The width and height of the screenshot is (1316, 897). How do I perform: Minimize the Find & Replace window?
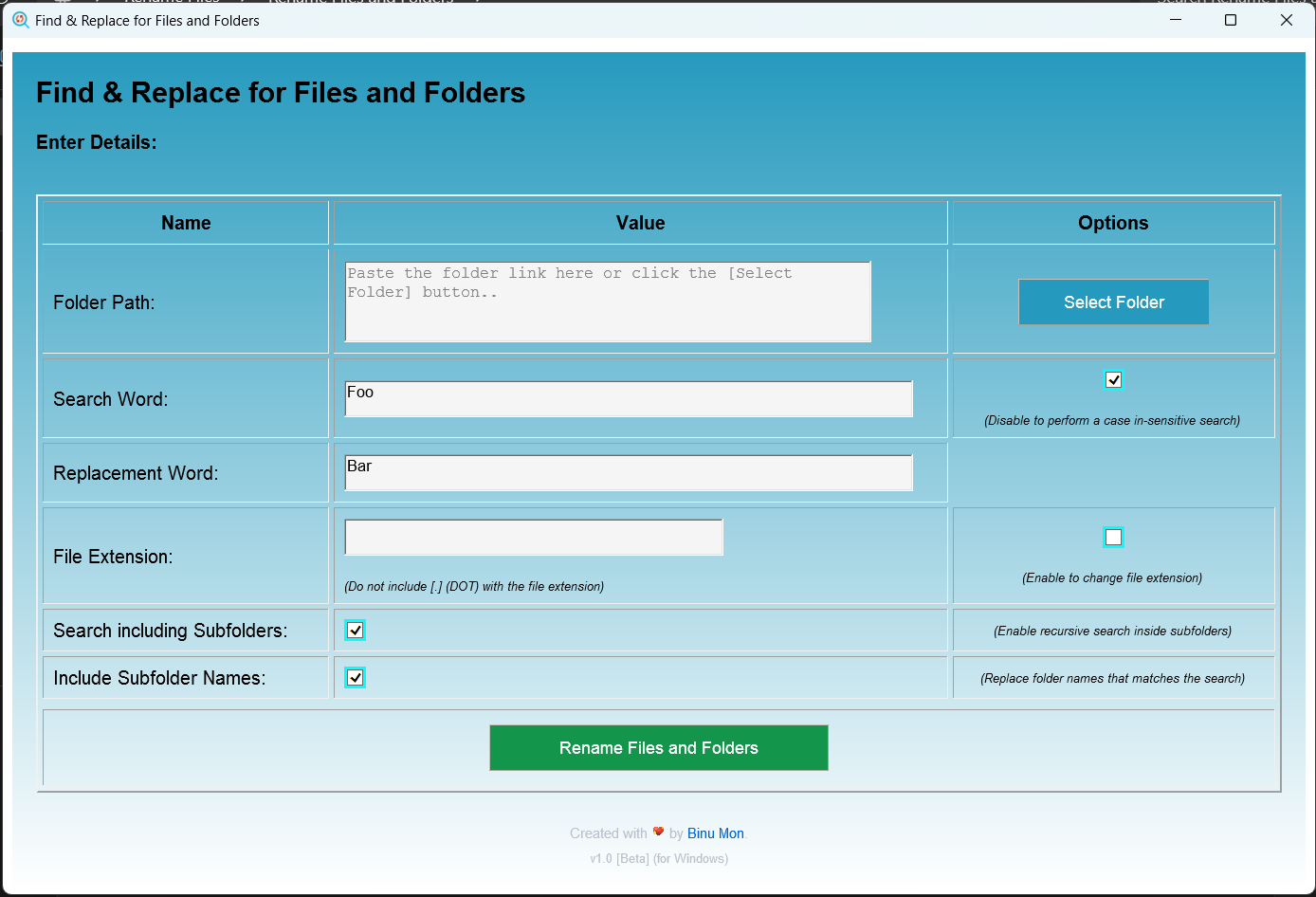pyautogui.click(x=1176, y=20)
